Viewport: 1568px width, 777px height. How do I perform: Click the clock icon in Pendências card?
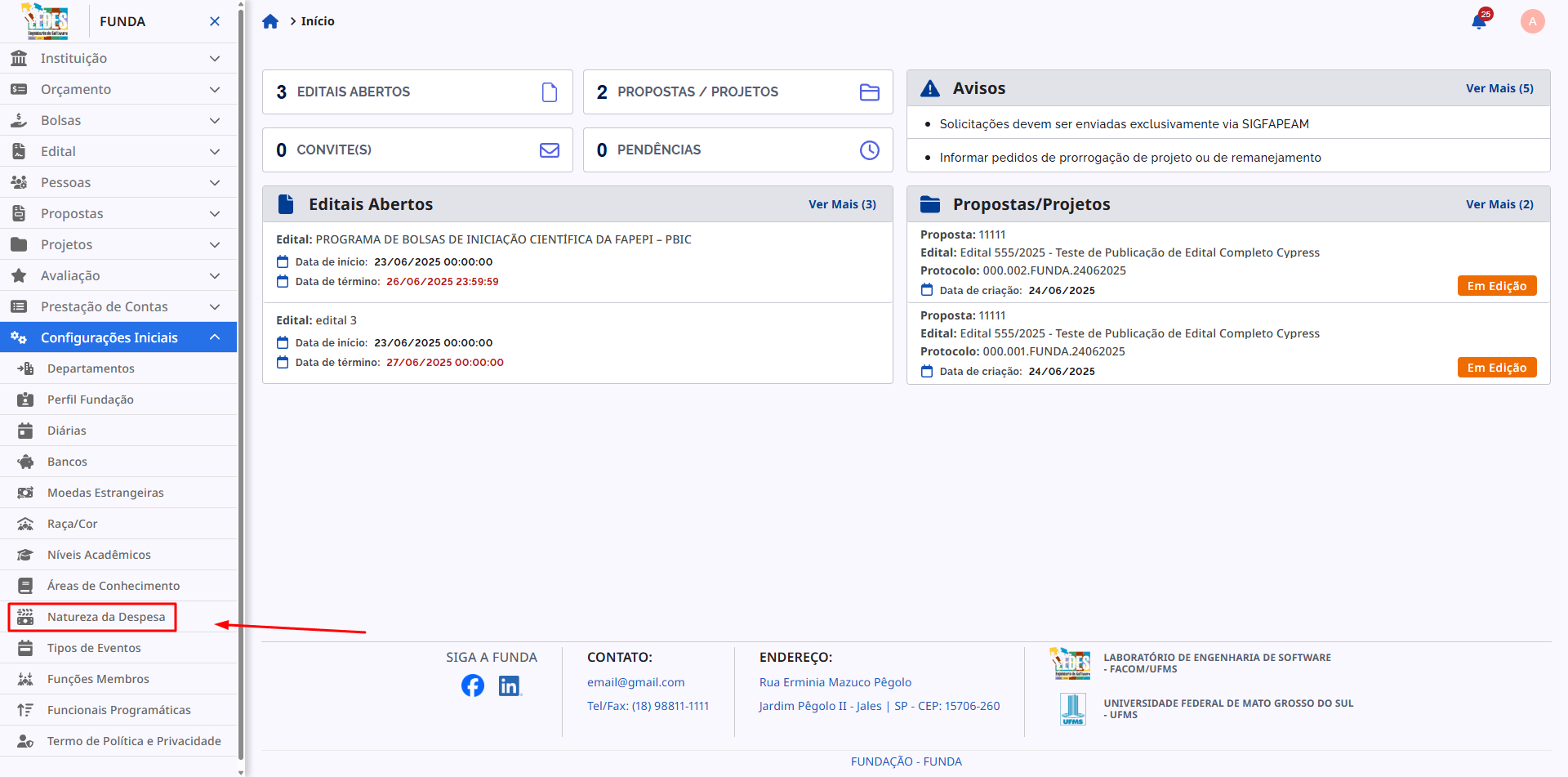[x=870, y=150]
